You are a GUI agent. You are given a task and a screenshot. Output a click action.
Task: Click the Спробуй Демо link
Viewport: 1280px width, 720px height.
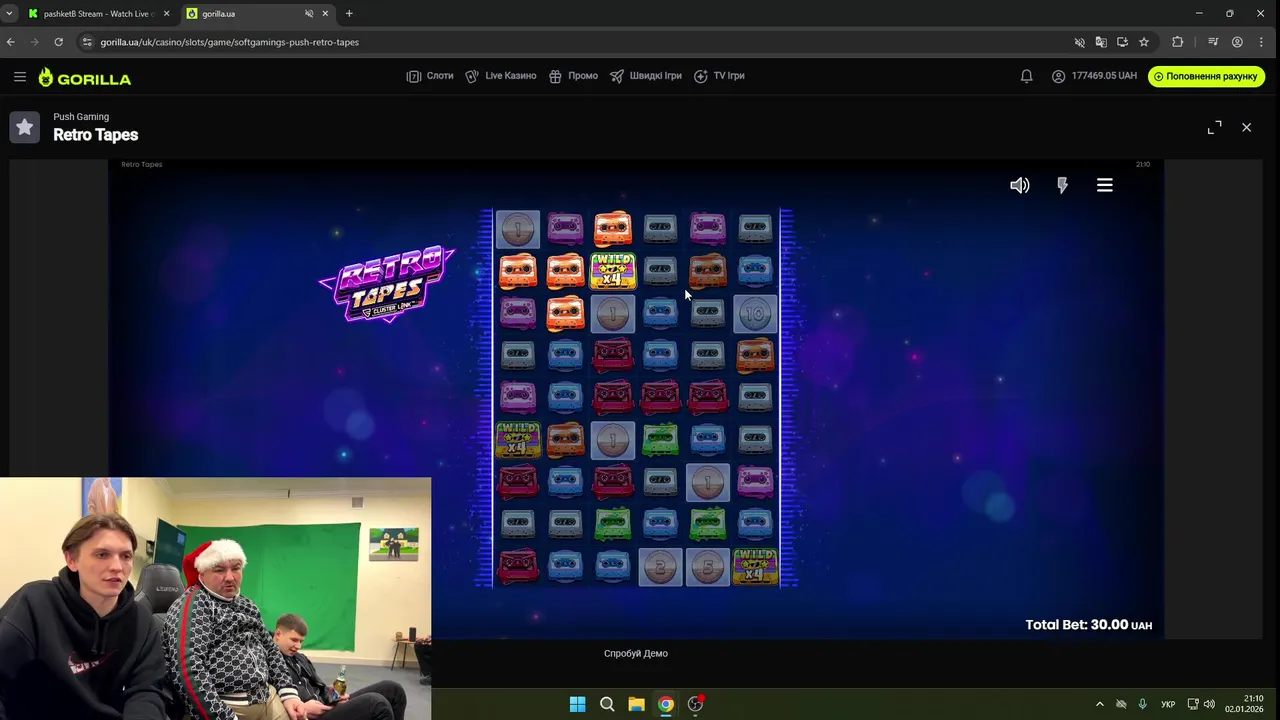636,653
